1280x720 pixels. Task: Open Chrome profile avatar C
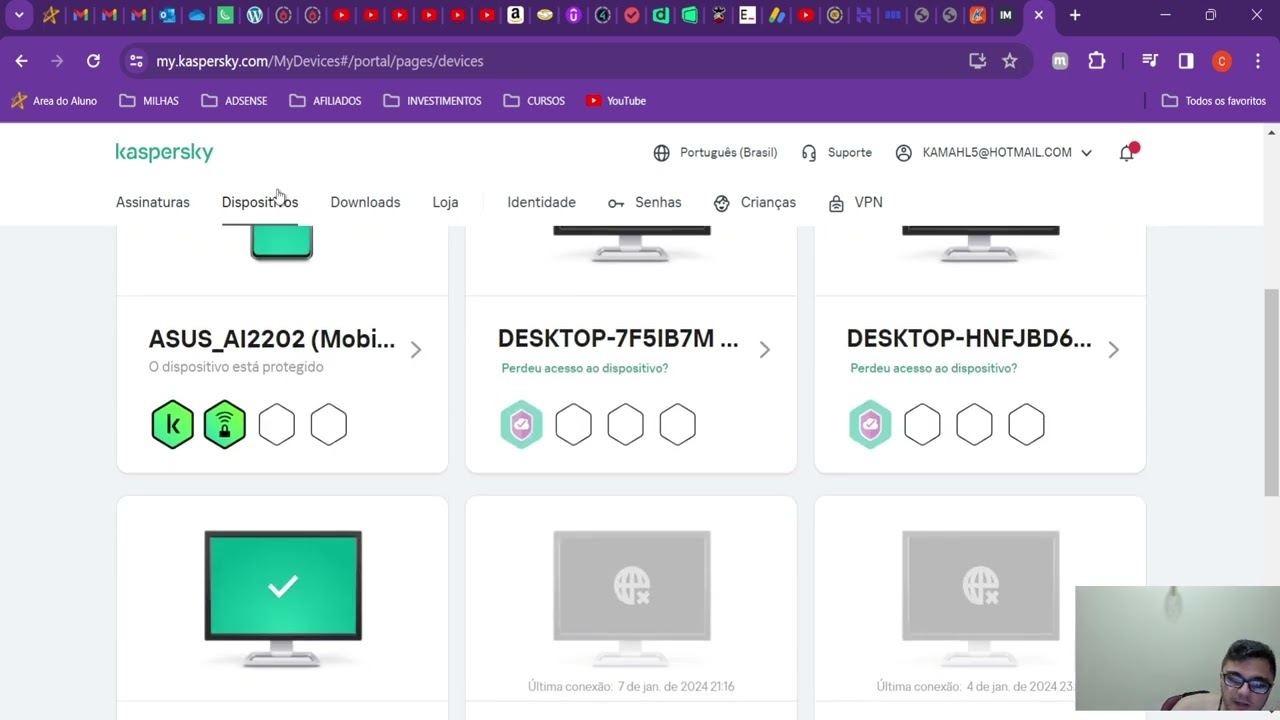[1222, 61]
